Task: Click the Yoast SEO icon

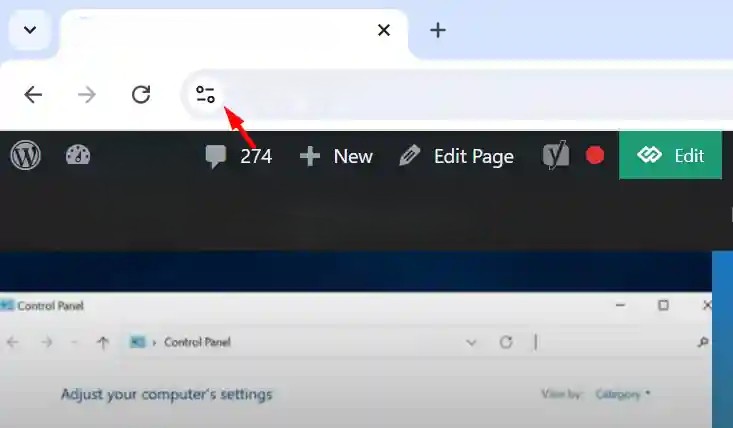Action: [x=556, y=155]
